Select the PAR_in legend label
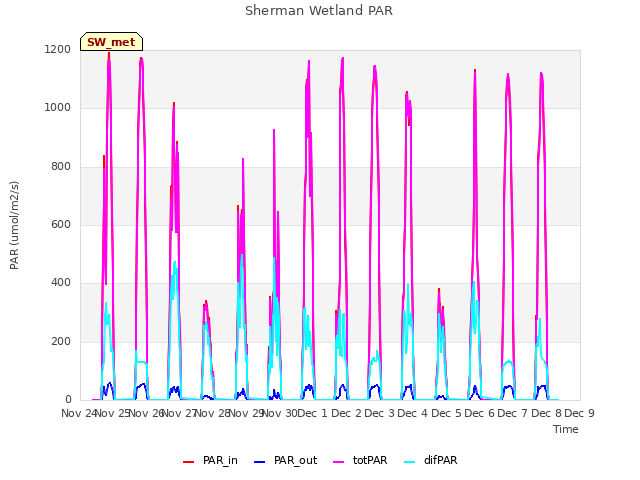Viewport: 640px width, 480px height. point(220,460)
